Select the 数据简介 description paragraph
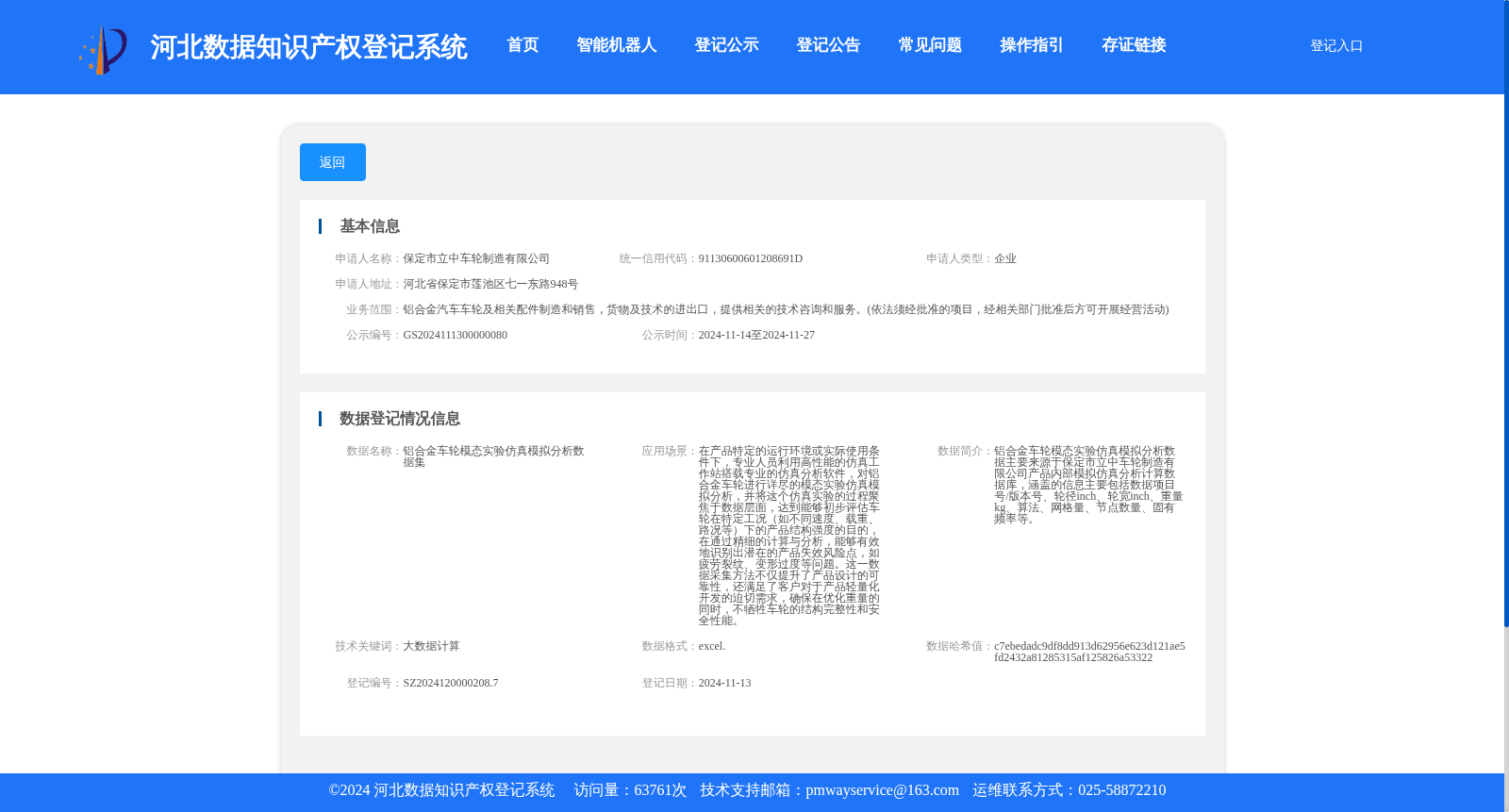 tap(1088, 485)
